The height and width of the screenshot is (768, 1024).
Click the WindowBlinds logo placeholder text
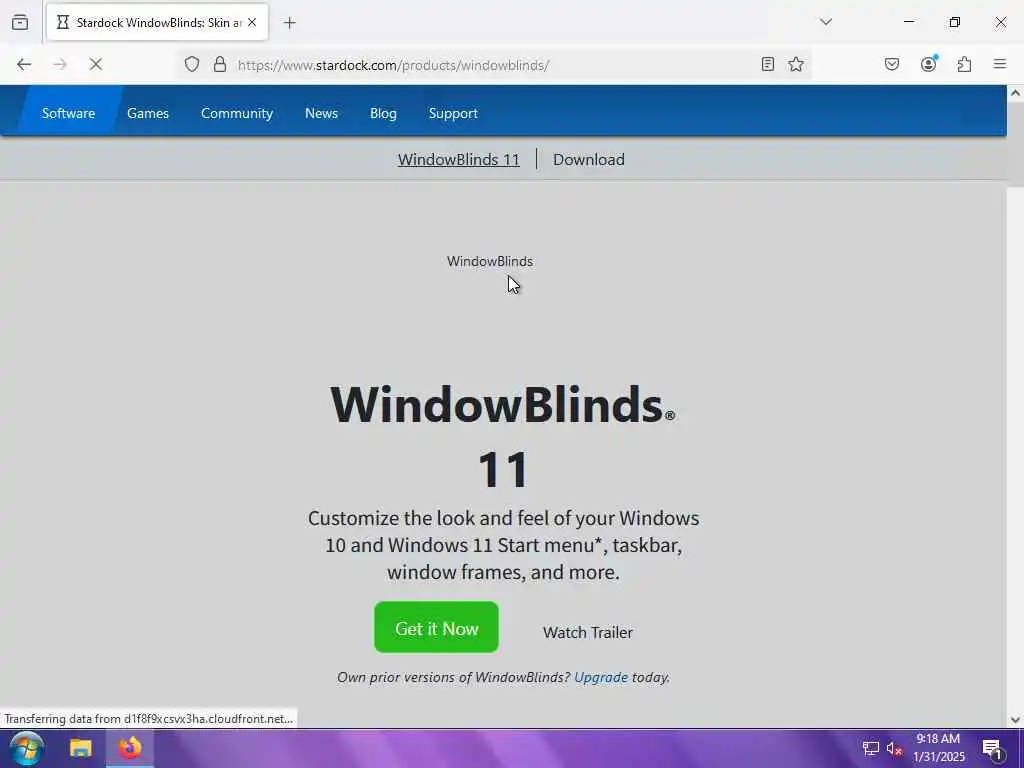[490, 261]
